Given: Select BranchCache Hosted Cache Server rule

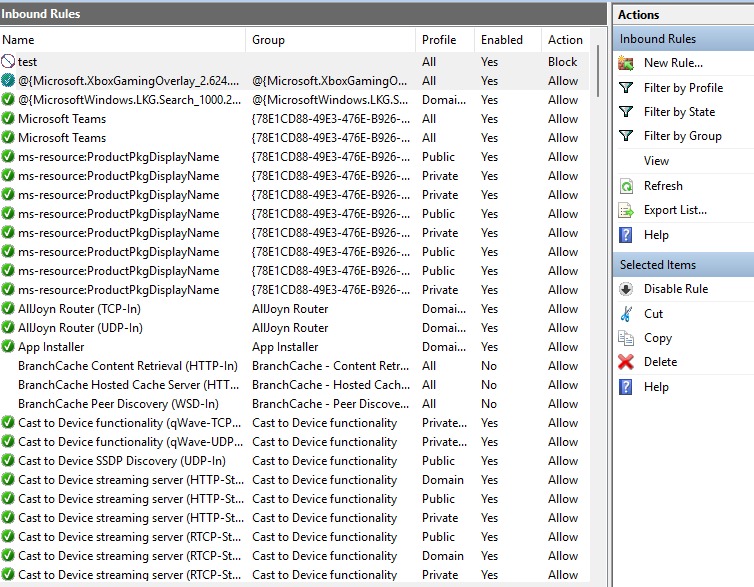Looking at the screenshot, I should 128,385.
